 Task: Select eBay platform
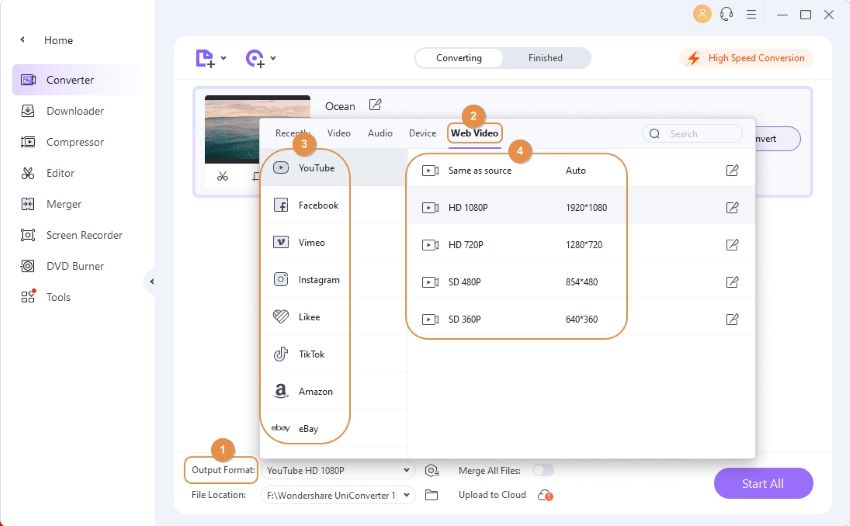[334, 428]
